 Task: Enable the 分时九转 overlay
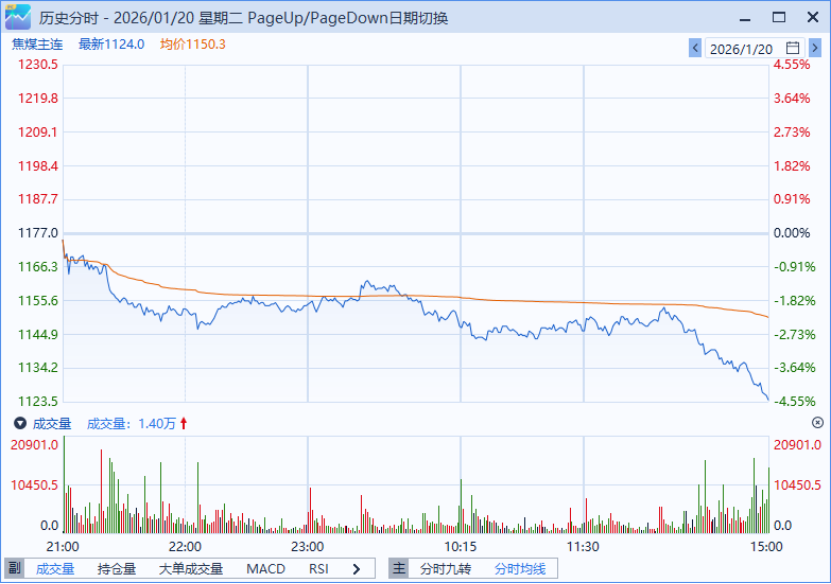(x=445, y=569)
